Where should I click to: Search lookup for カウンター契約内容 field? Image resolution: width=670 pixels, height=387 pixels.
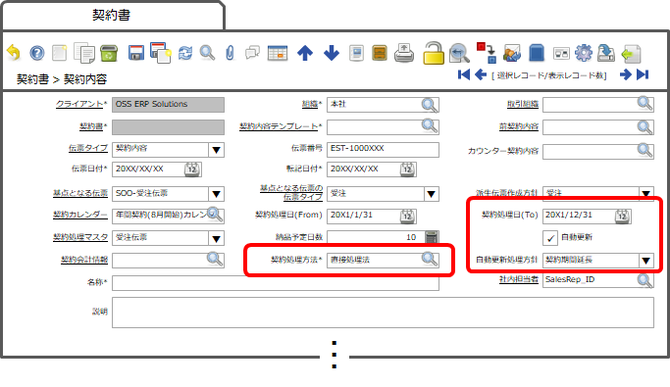coord(645,150)
